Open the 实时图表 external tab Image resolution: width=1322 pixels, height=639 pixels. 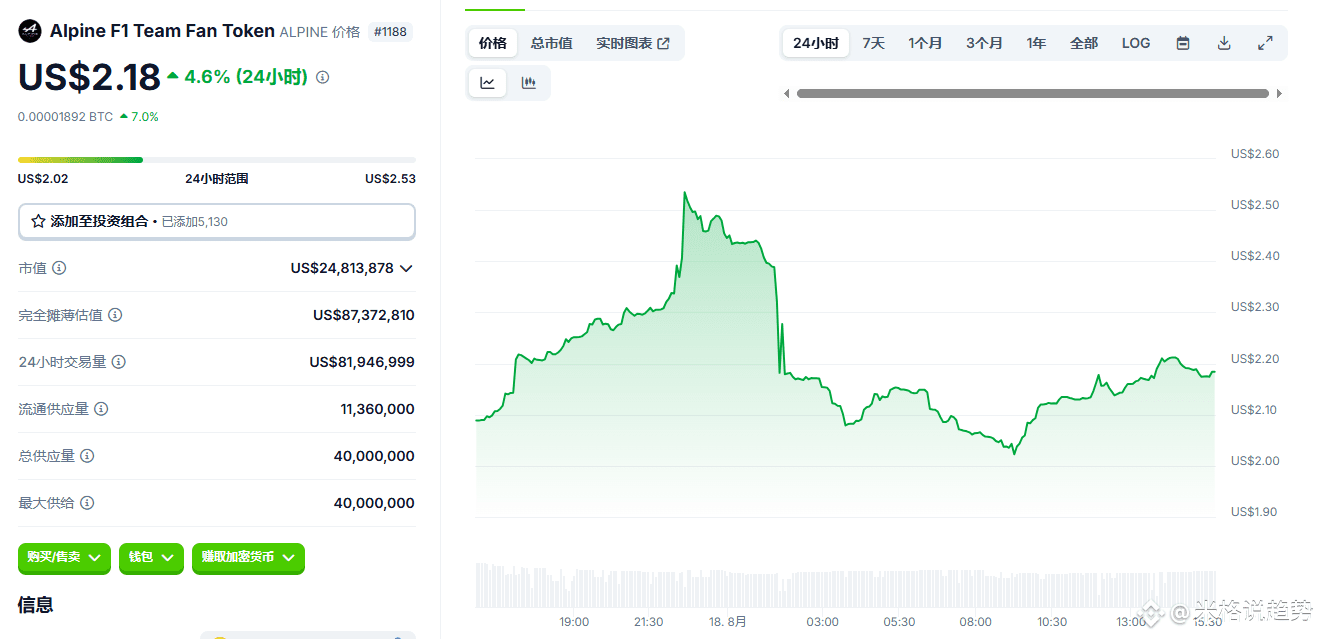pos(633,43)
